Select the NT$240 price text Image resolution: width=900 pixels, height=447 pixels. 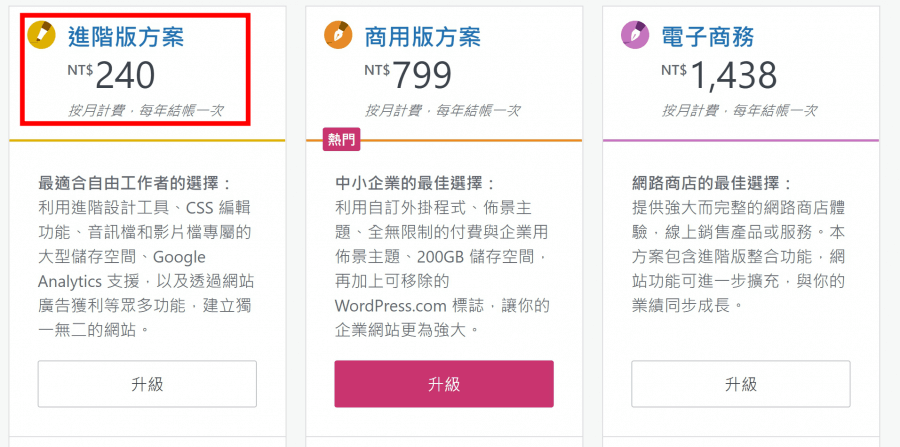pos(111,75)
